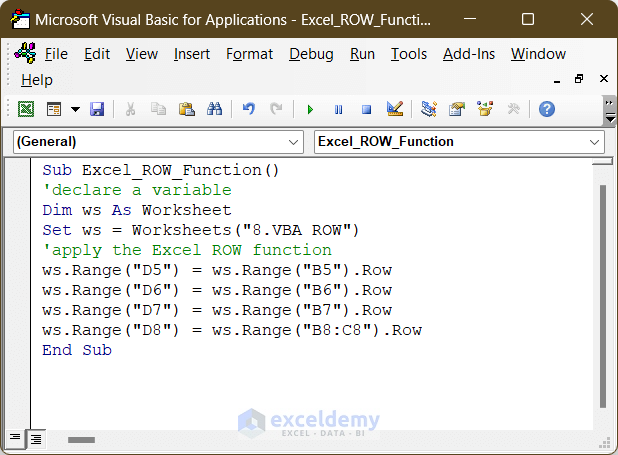This screenshot has height=455, width=618.
Task: Maximize the VBA editor window
Action: pos(528,19)
